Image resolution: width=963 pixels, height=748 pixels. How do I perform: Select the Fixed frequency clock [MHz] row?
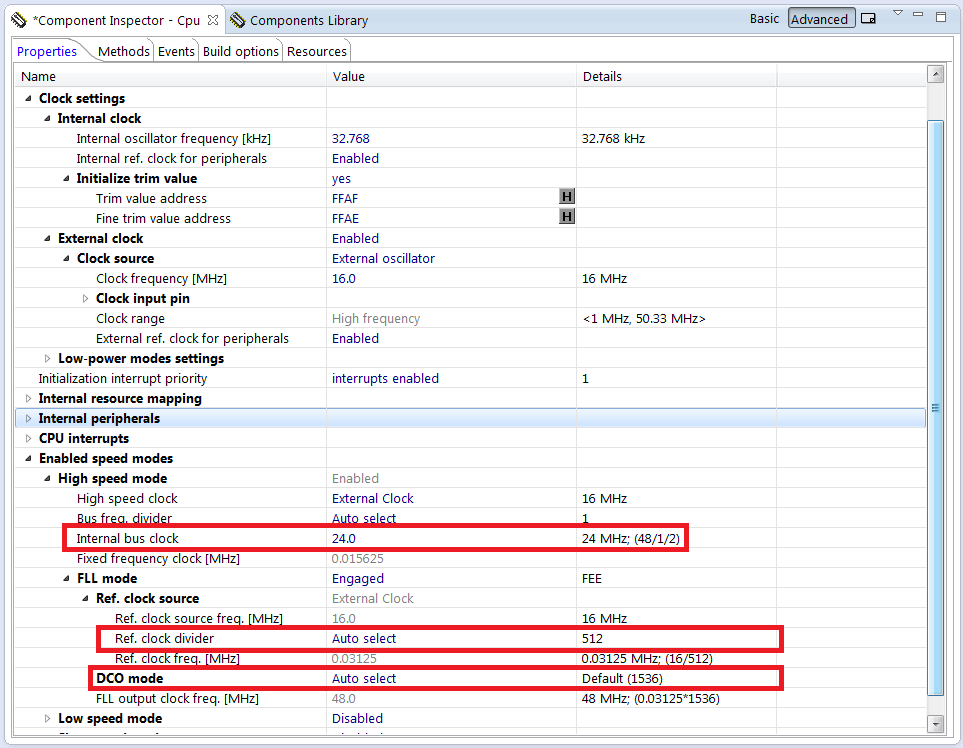[x=470, y=559]
